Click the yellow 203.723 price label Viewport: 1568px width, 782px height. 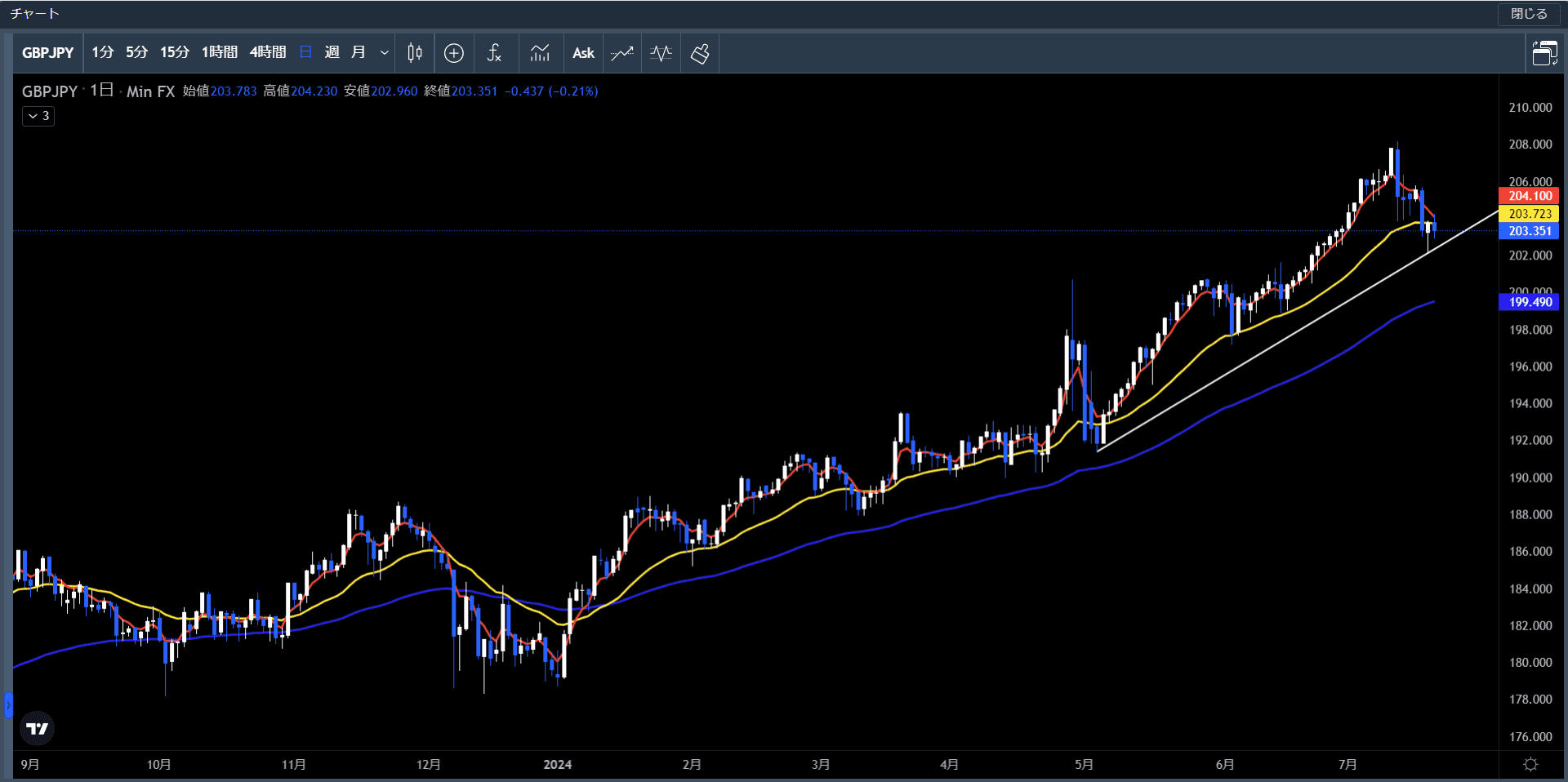coord(1530,214)
